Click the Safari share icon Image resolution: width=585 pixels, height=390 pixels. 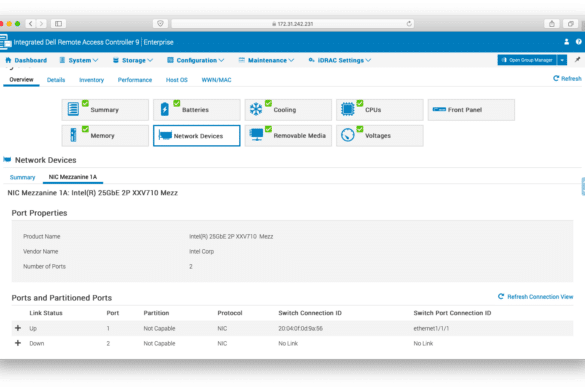click(x=551, y=24)
